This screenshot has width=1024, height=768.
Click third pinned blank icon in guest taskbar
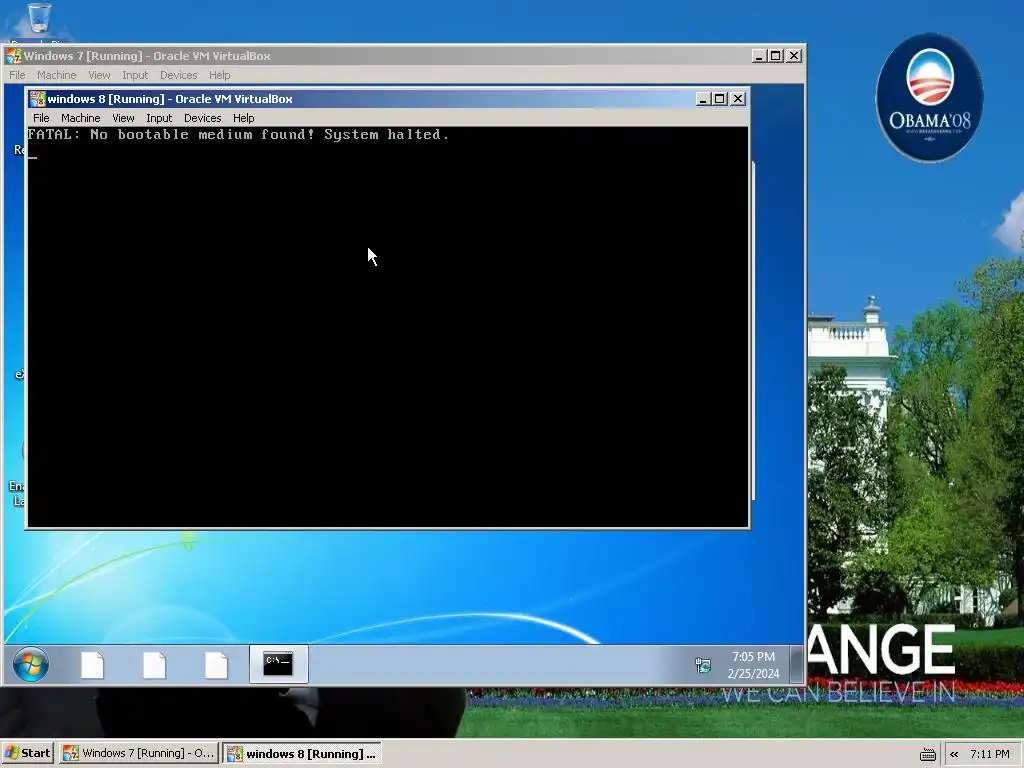click(x=216, y=665)
